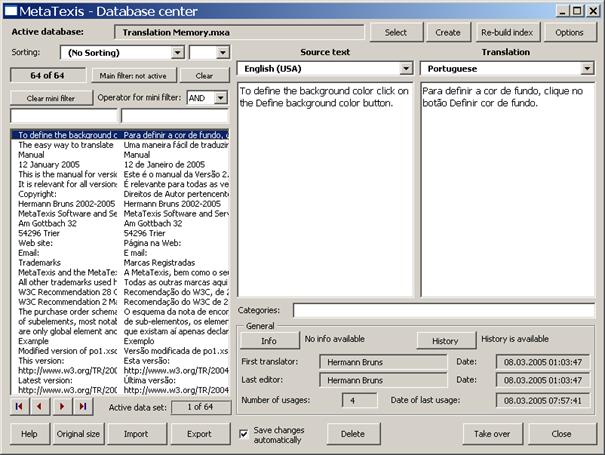Screen dimensions: 605x455
Task: Open database Options button
Action: point(569,32)
